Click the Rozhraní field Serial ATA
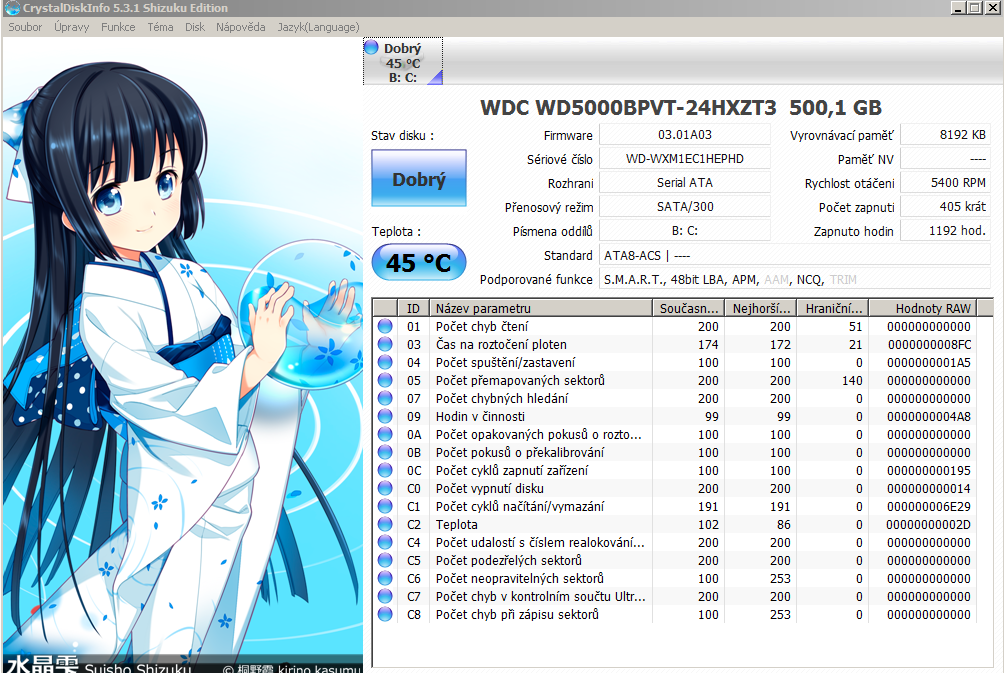Viewport: 1004px width, 673px height. tap(684, 183)
